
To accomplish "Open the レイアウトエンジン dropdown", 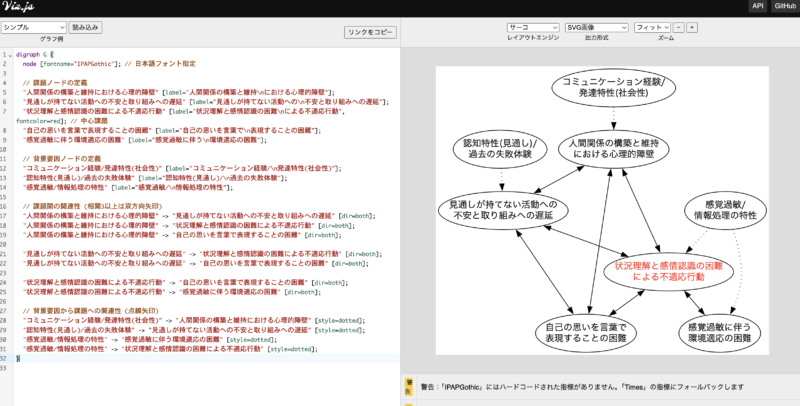I will (532, 27).
